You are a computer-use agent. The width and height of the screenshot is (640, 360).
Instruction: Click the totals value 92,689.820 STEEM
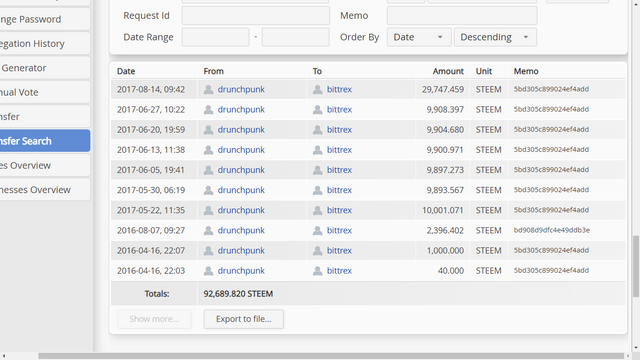point(238,294)
